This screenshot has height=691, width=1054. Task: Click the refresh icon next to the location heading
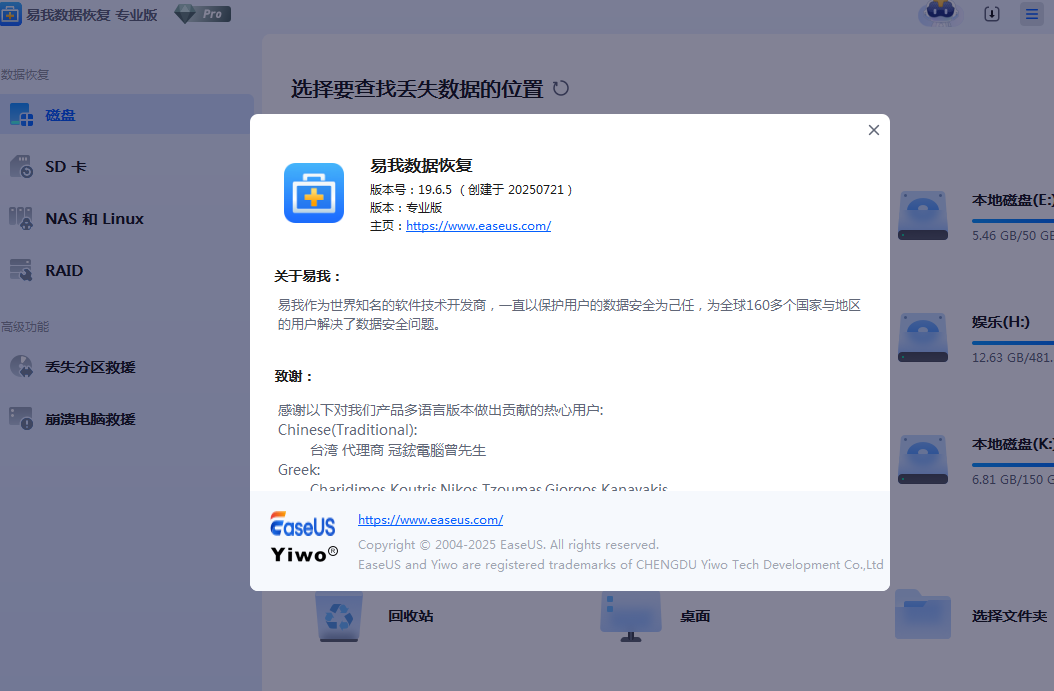561,88
